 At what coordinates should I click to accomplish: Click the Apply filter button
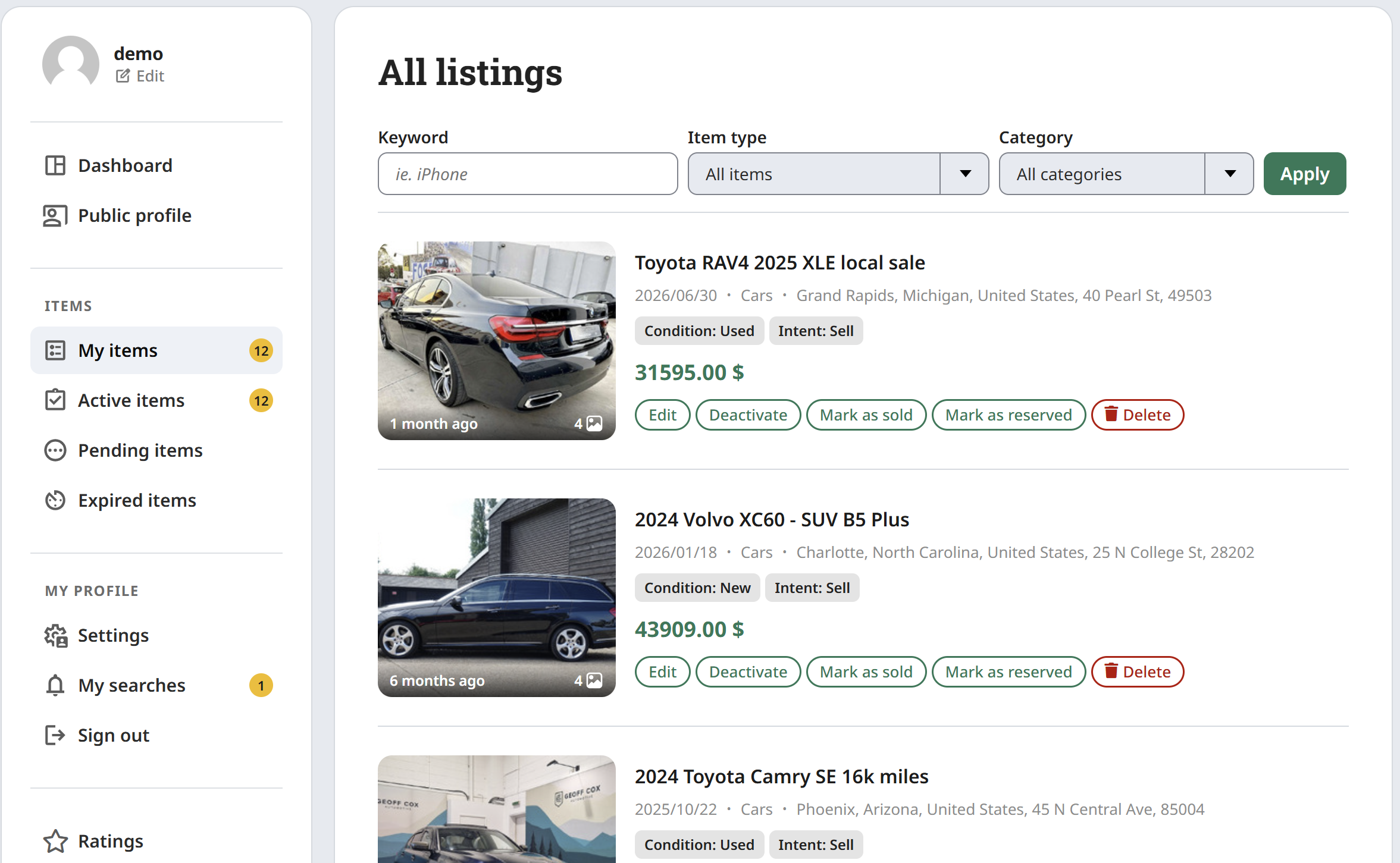click(x=1305, y=174)
